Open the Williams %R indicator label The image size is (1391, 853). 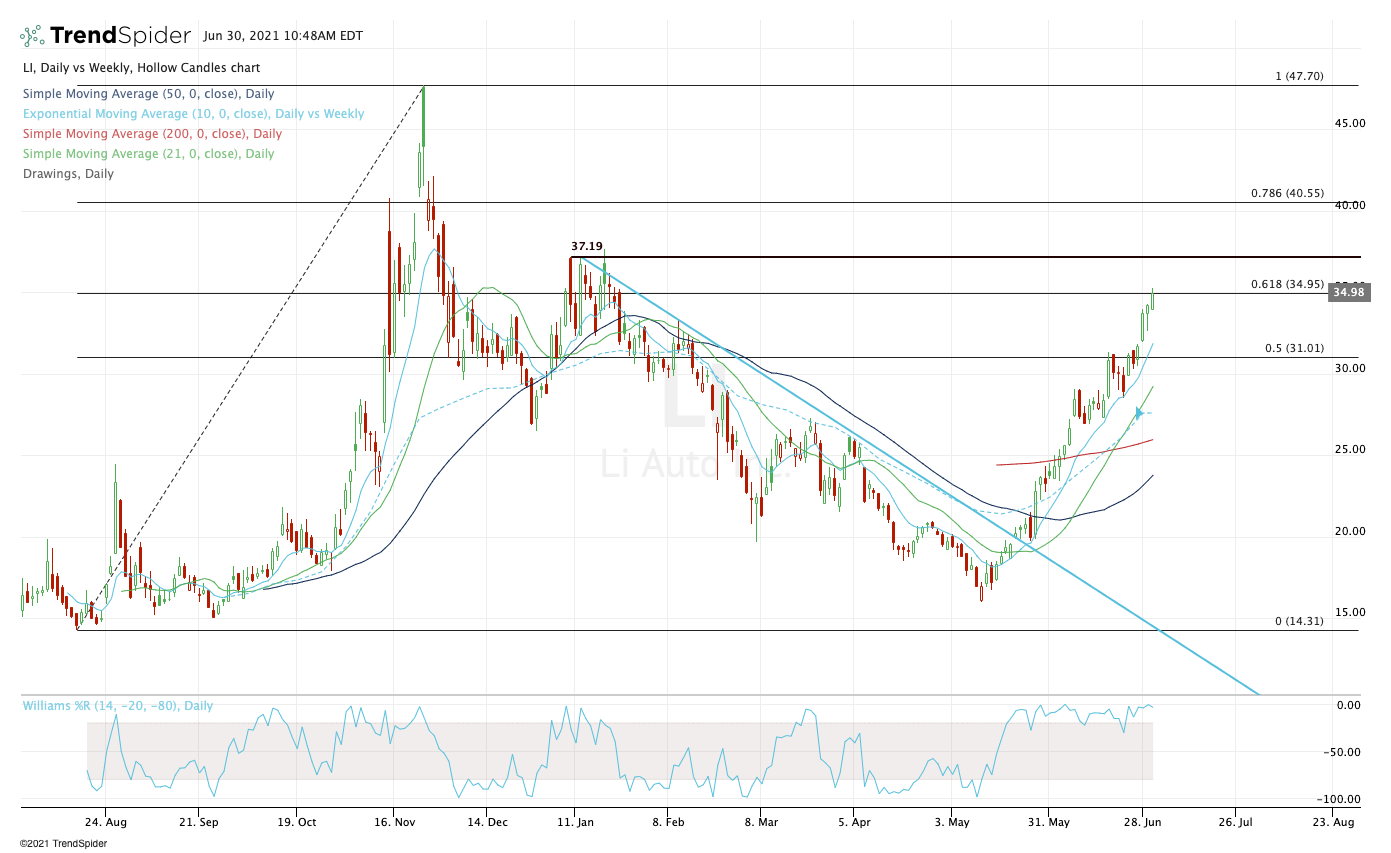pyautogui.click(x=118, y=705)
